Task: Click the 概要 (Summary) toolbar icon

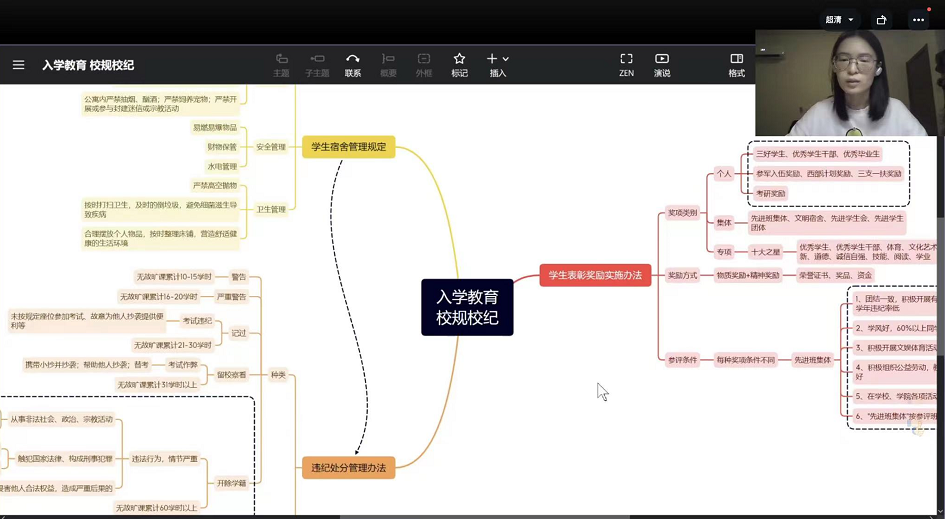Action: click(388, 64)
